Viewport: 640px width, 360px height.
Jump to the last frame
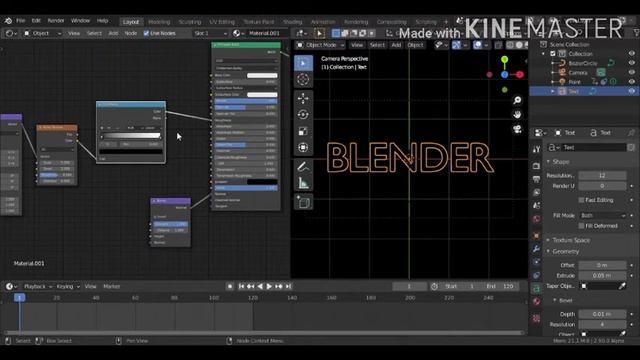coord(288,287)
